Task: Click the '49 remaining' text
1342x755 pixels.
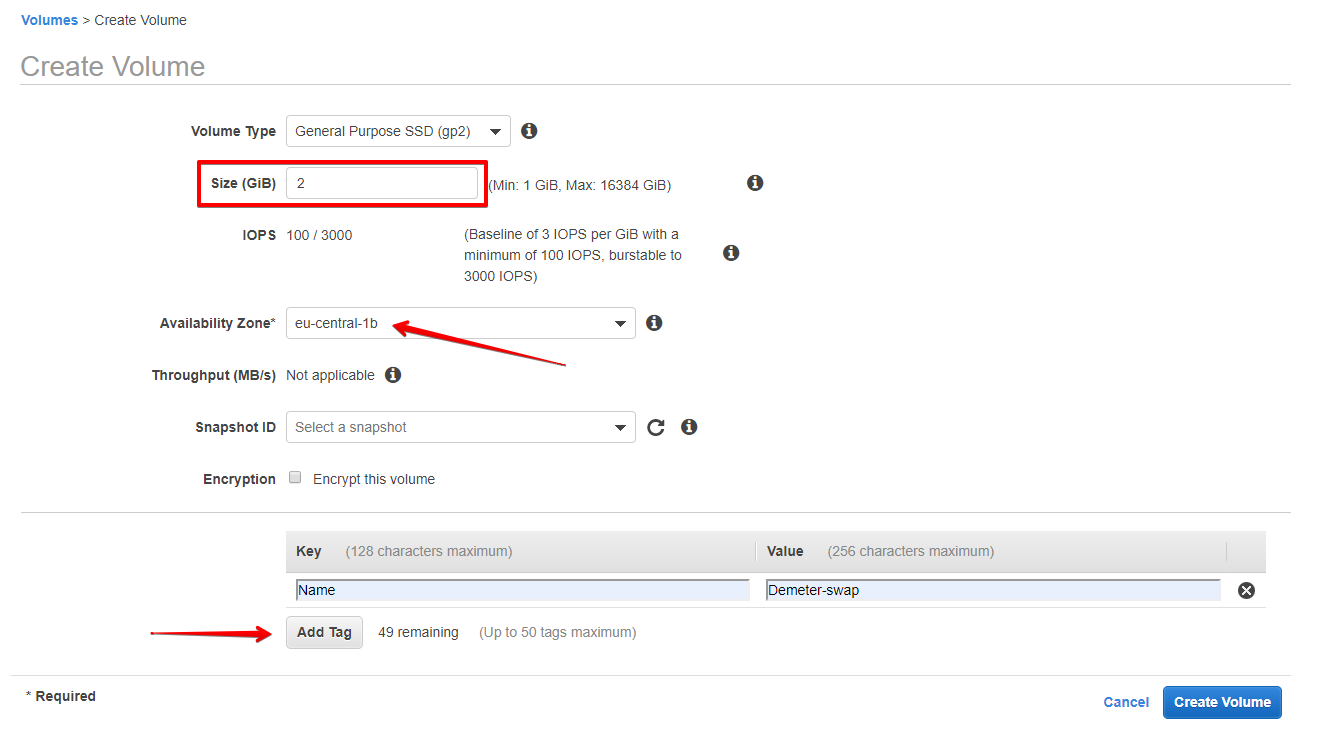Action: coord(418,632)
